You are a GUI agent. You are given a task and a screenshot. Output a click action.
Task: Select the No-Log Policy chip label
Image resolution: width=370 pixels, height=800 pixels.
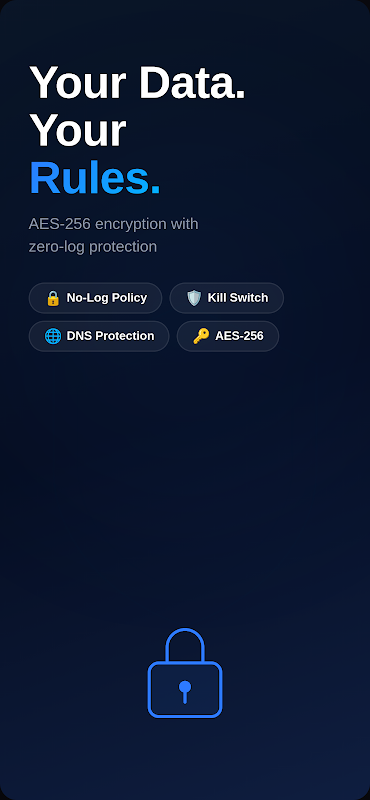point(107,298)
